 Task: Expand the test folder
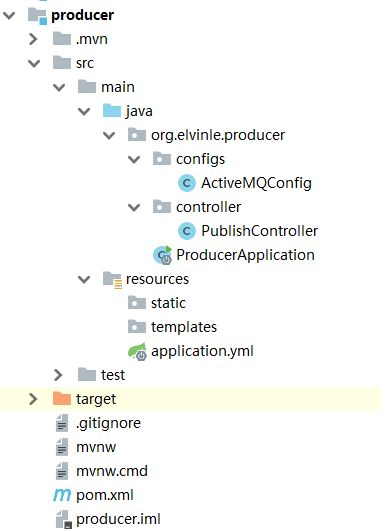(58, 375)
